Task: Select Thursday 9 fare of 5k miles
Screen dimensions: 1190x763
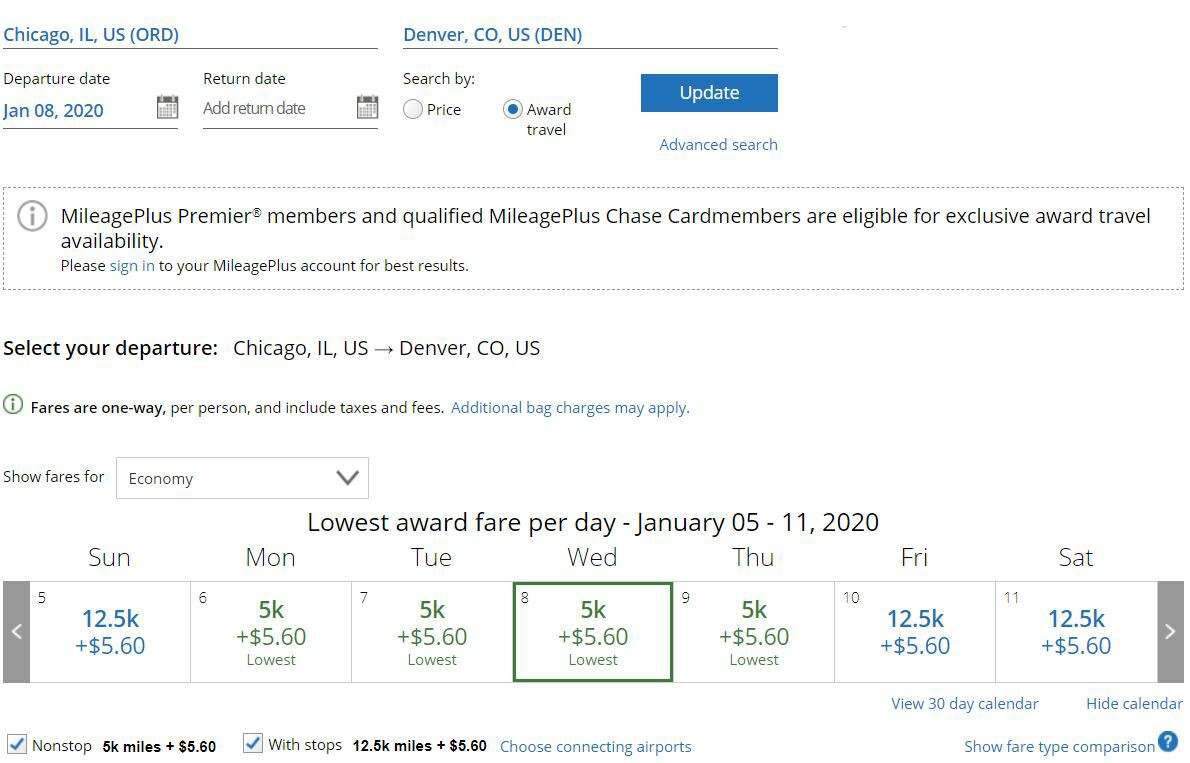Action: pos(754,632)
